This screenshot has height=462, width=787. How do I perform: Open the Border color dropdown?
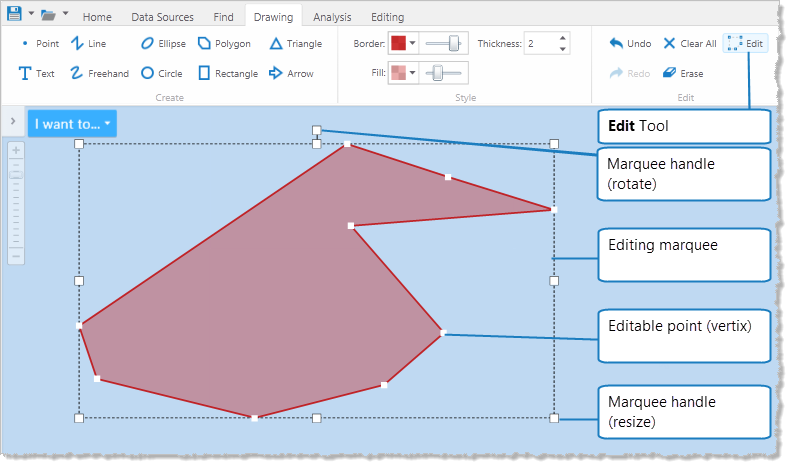pyautogui.click(x=412, y=44)
